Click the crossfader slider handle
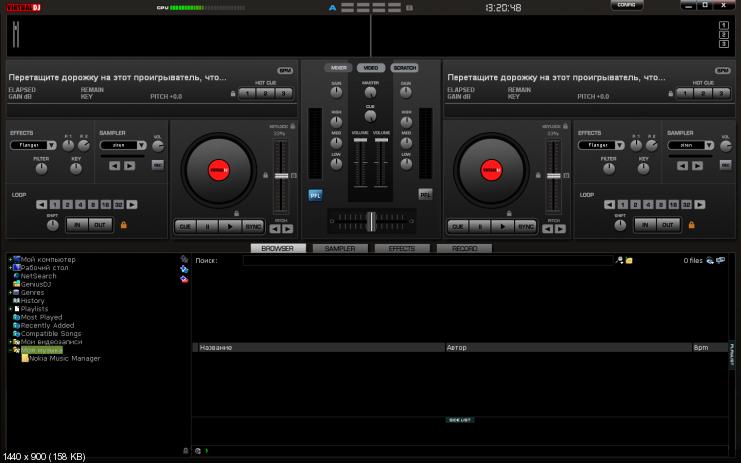Screen dimensions: 741x463 point(371,219)
